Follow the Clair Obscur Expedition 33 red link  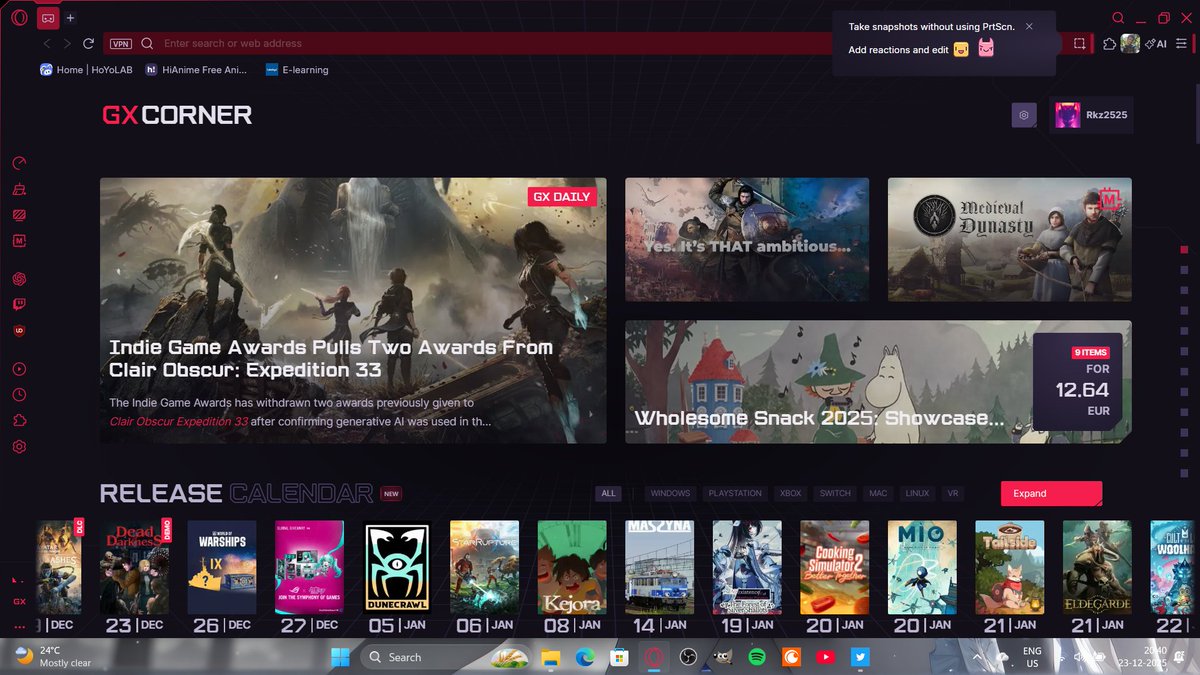pyautogui.click(x=179, y=421)
